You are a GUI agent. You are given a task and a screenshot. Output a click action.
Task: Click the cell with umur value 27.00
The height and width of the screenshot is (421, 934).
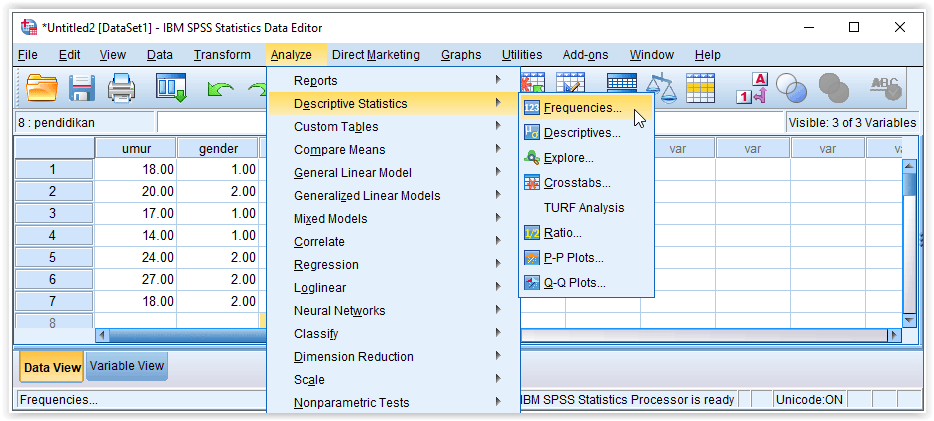tap(136, 279)
